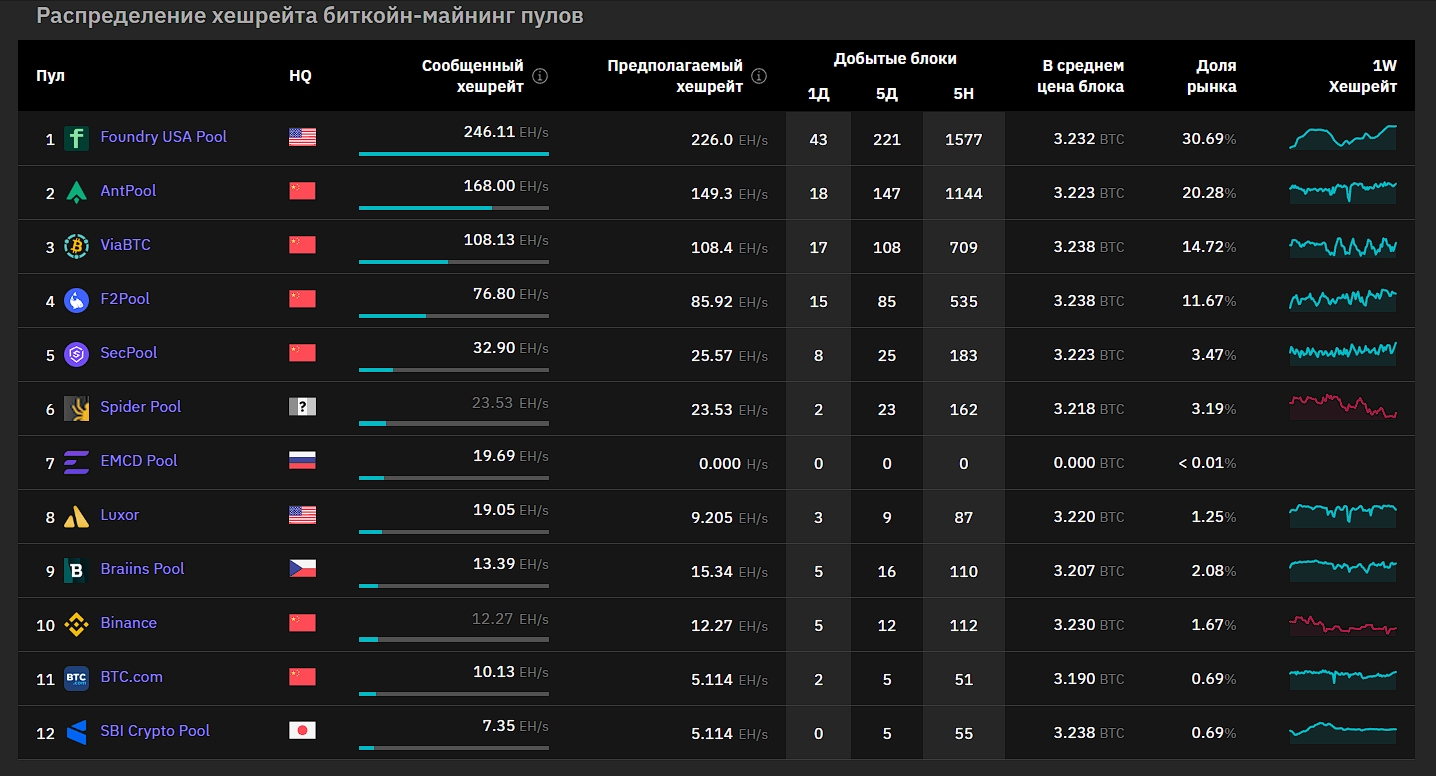Click Foundry USA reported hashrate progress bar
The height and width of the screenshot is (776, 1436).
(x=453, y=154)
